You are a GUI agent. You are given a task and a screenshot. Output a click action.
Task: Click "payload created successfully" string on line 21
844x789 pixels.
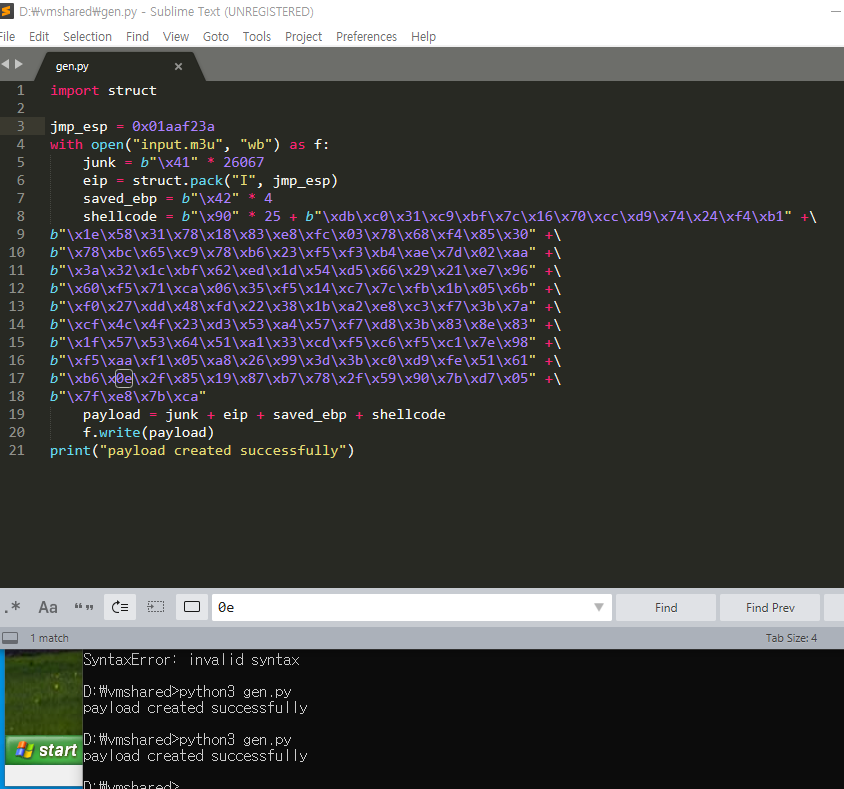tap(223, 451)
